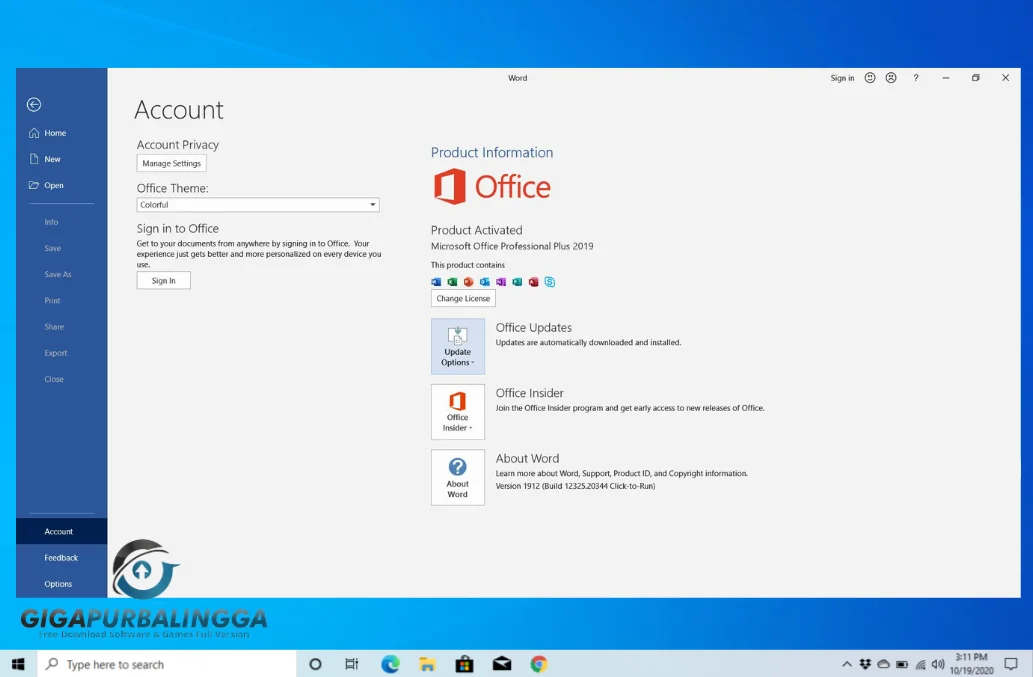Select Save As in the backstage menu
Screen dimensions: 1033x677
58,274
